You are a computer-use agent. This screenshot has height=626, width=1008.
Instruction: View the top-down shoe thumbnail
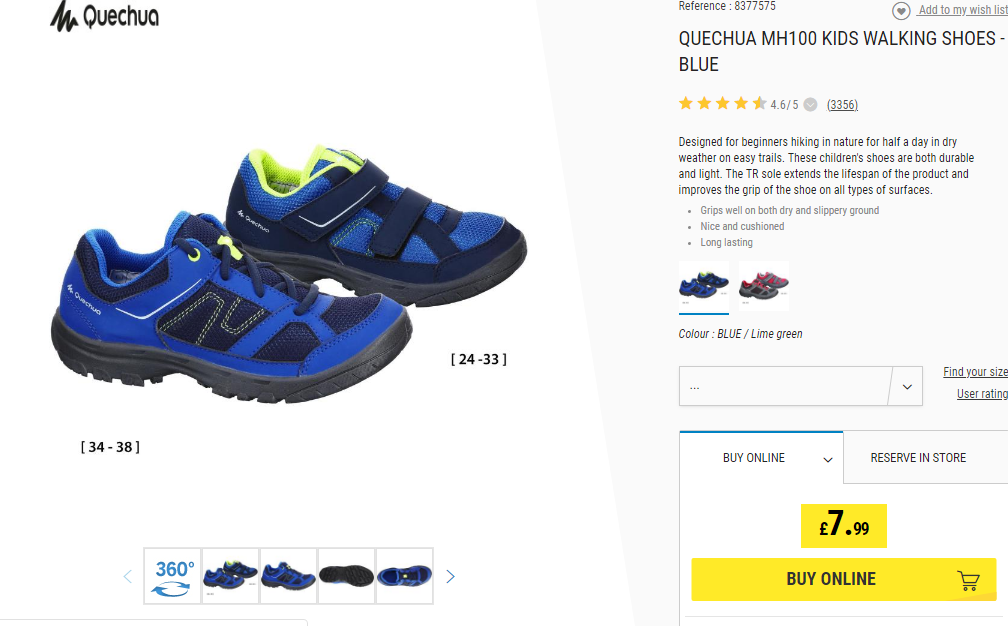404,576
